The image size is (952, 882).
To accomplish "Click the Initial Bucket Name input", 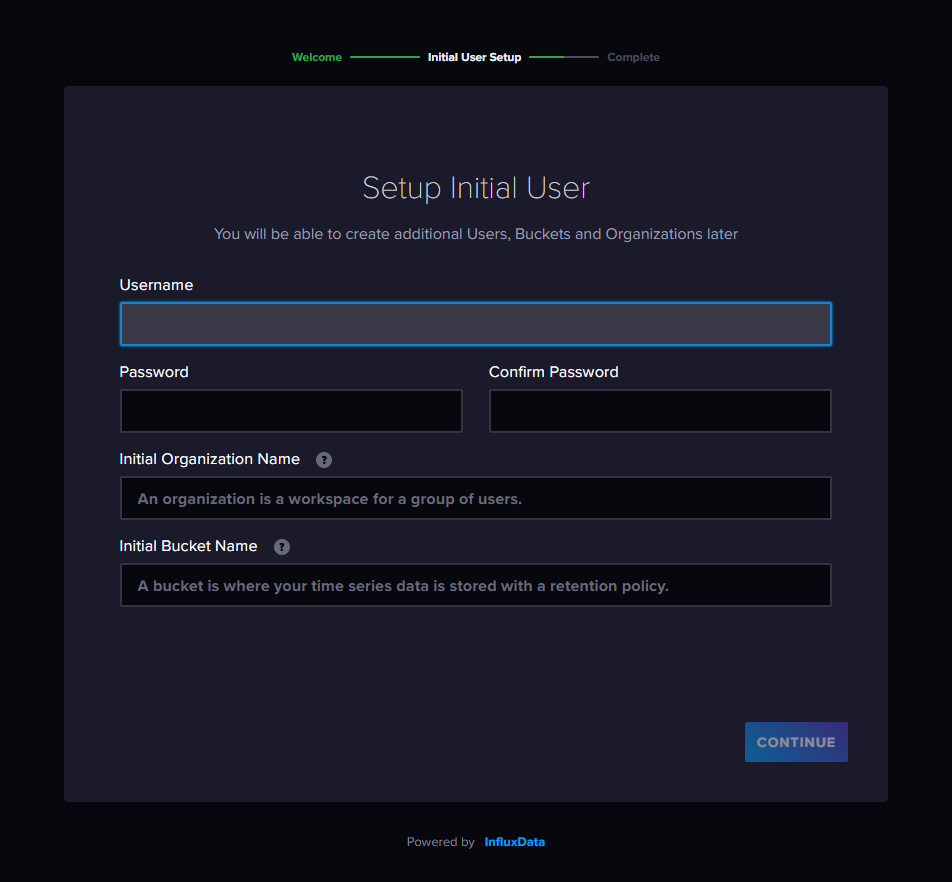I will point(475,585).
